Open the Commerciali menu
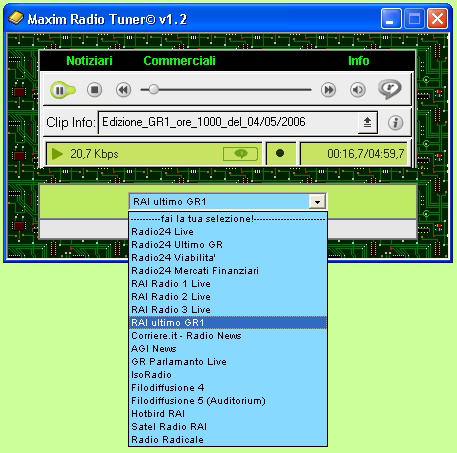 click(x=179, y=61)
